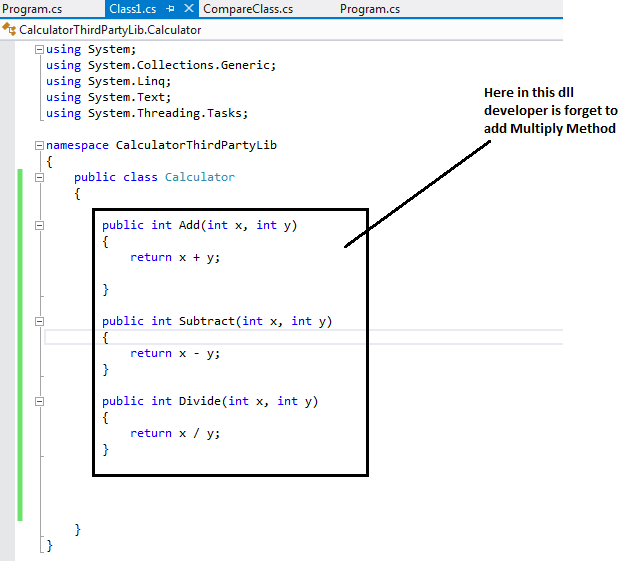Place cursor on the Add method name
This screenshot has width=642, height=561.
[189, 225]
